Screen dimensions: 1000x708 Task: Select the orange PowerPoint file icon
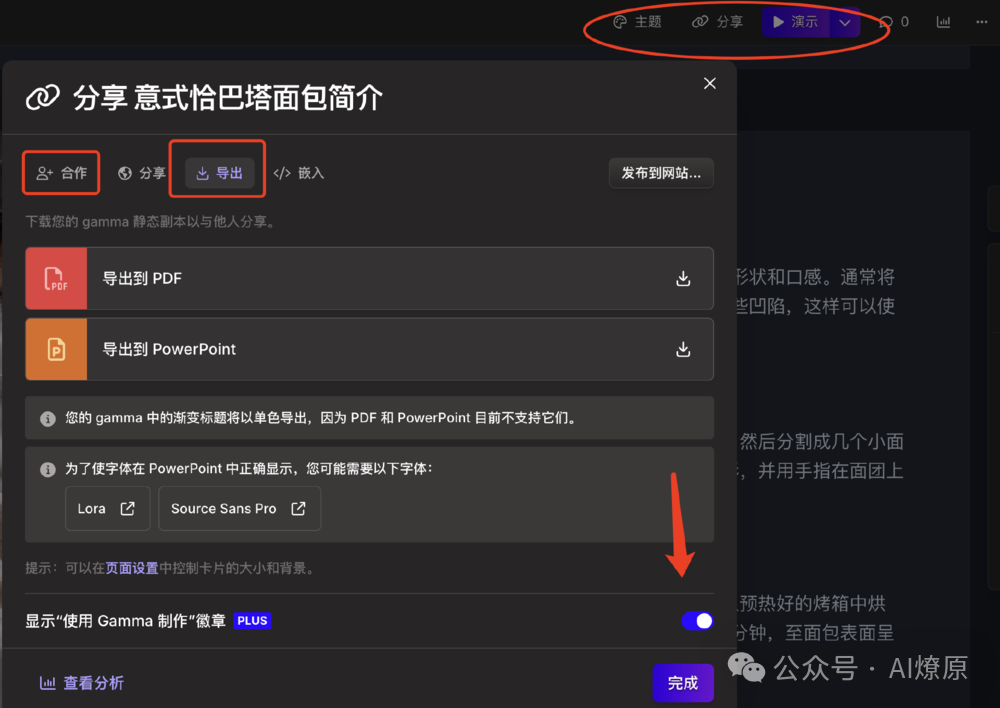pos(56,350)
